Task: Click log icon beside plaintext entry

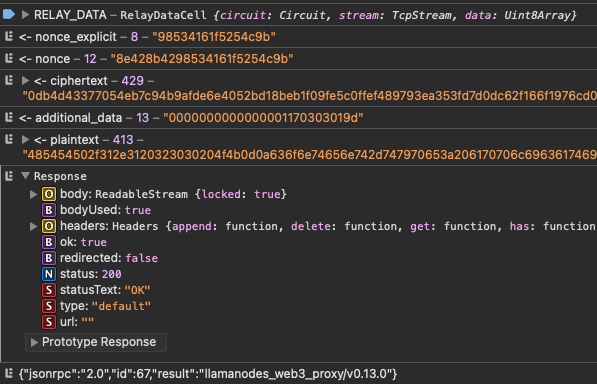Action: [9, 140]
